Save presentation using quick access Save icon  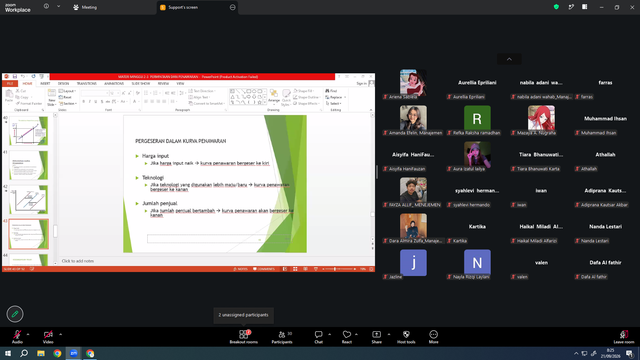[15, 76]
